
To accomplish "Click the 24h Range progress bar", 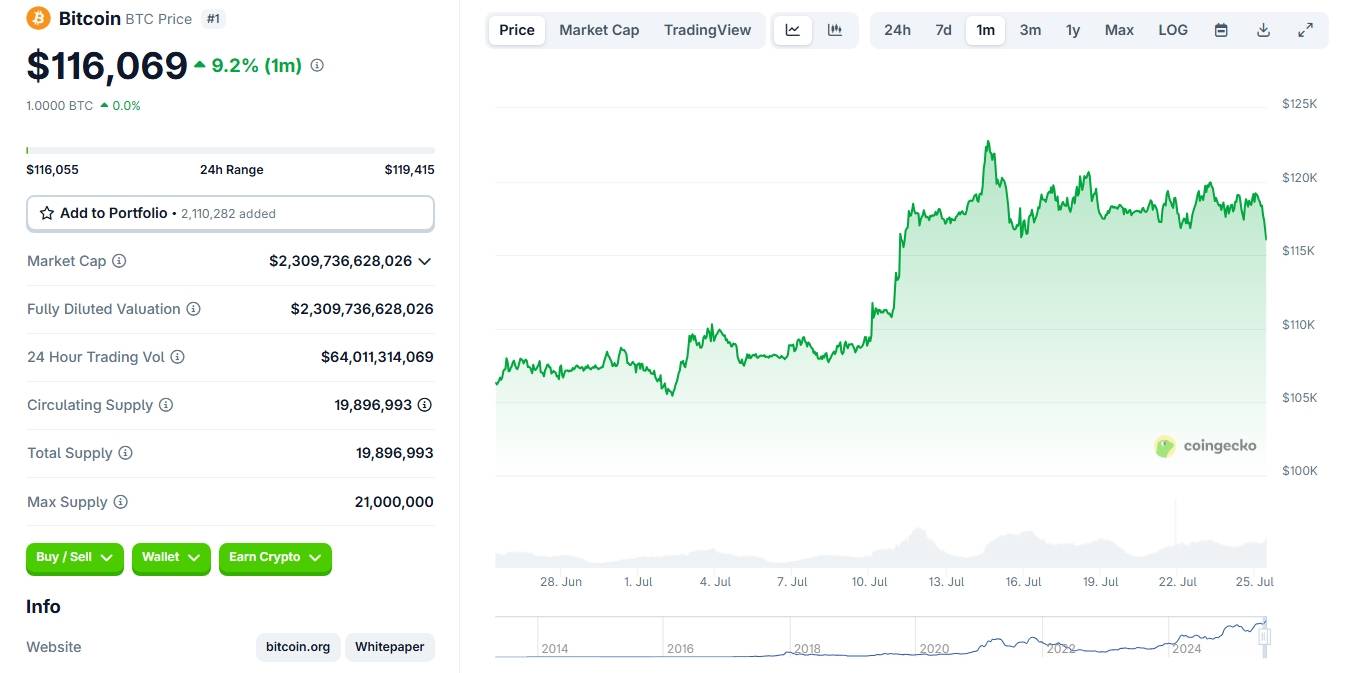I will pyautogui.click(x=230, y=151).
